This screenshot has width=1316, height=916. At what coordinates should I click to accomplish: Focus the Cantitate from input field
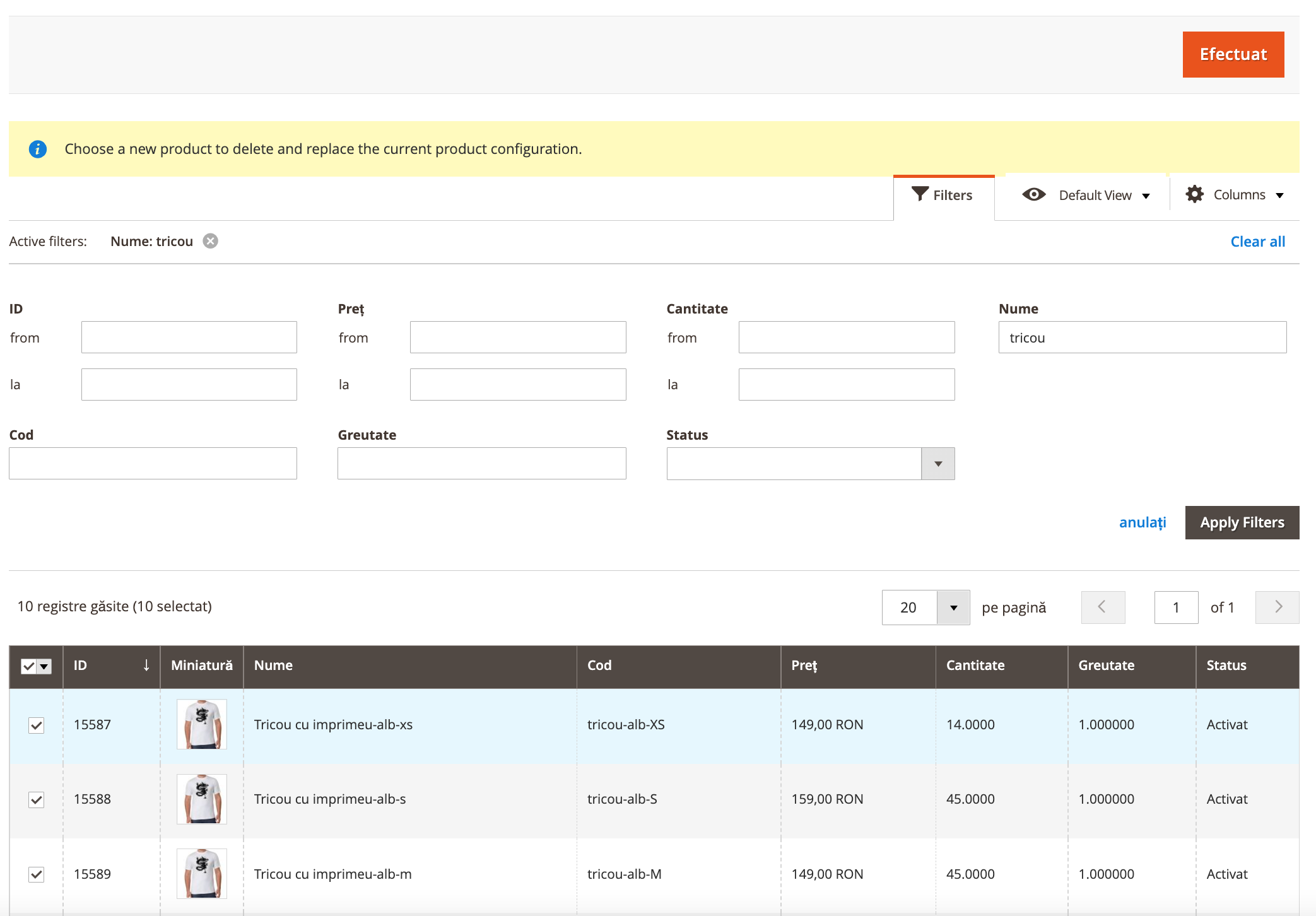846,338
